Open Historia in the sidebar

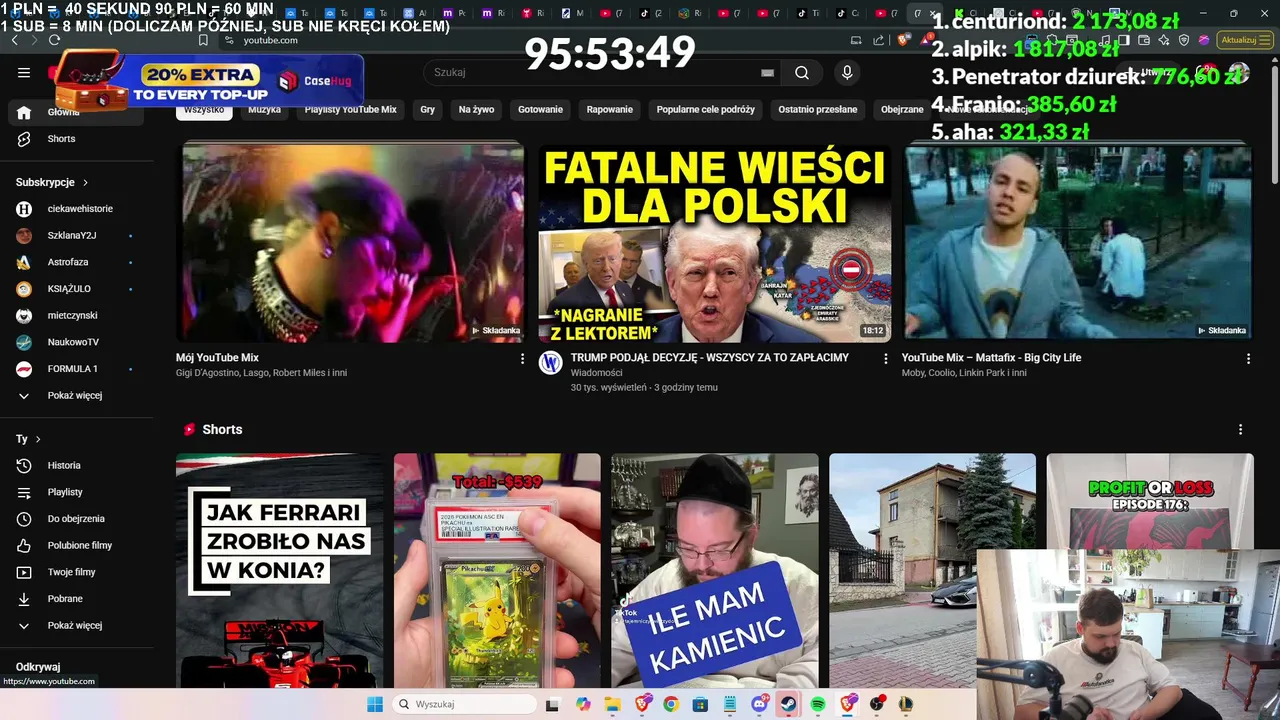(x=77, y=465)
